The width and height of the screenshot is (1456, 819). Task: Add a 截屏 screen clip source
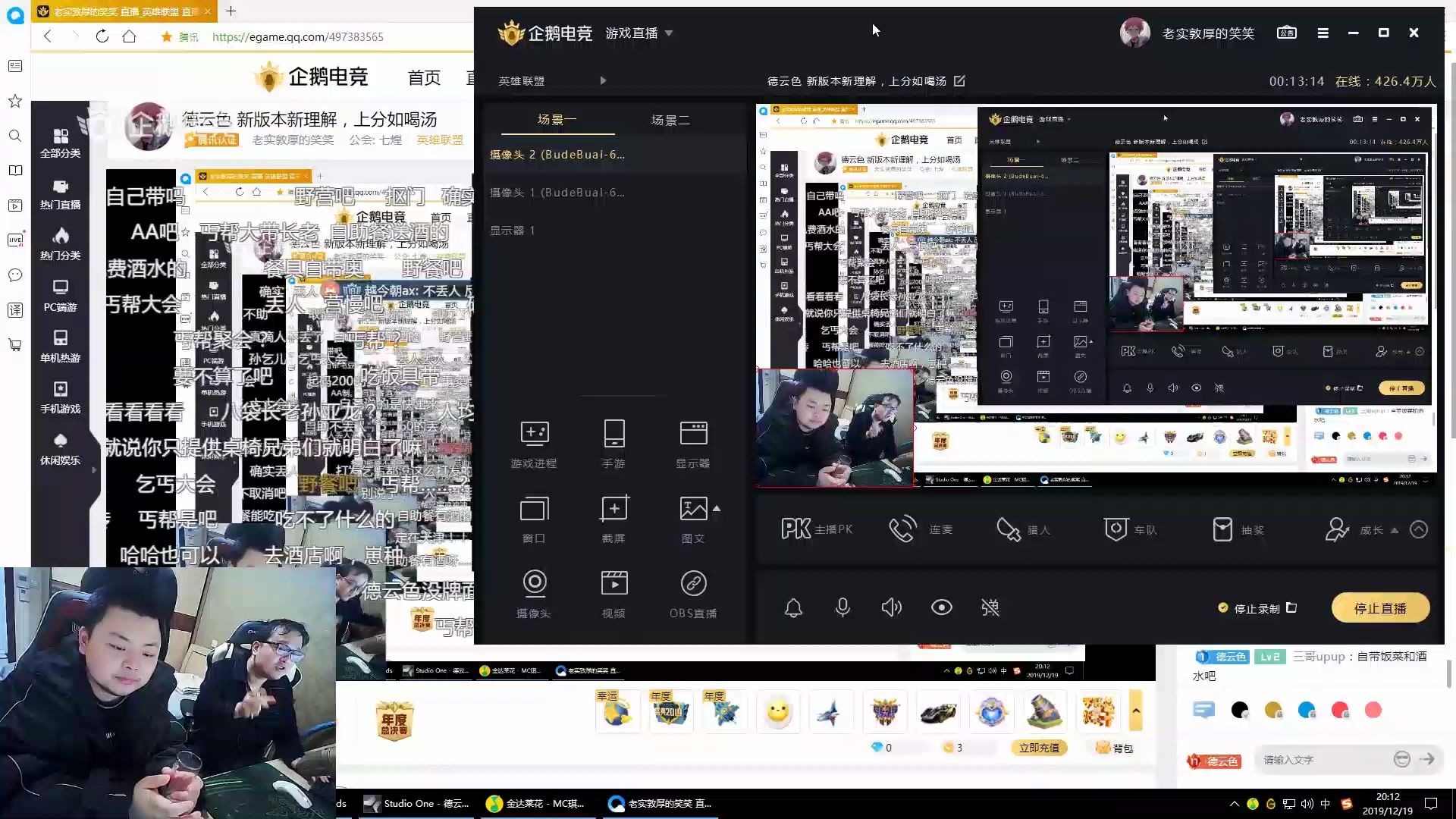pyautogui.click(x=613, y=519)
